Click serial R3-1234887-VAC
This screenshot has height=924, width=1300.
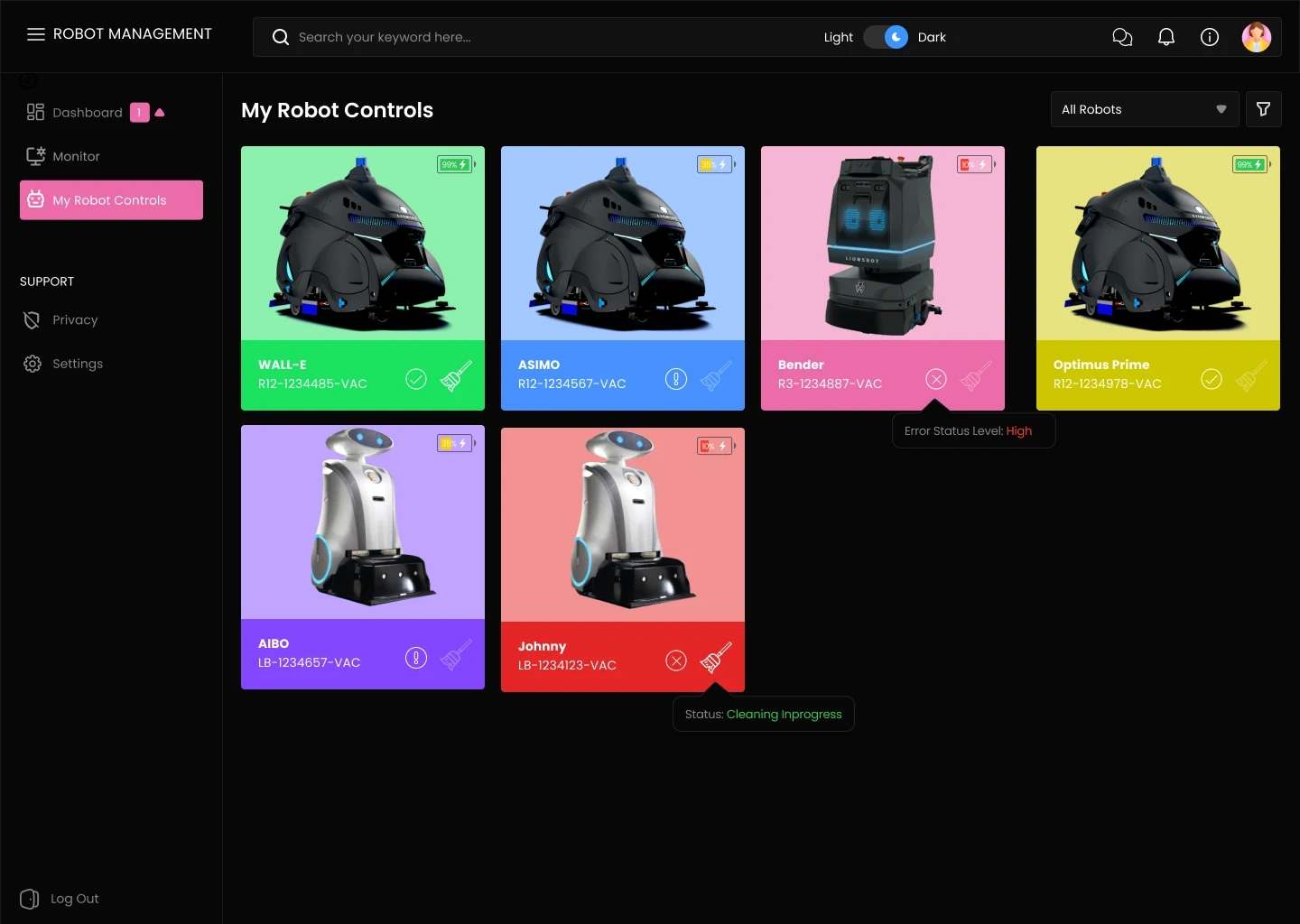[x=831, y=383]
